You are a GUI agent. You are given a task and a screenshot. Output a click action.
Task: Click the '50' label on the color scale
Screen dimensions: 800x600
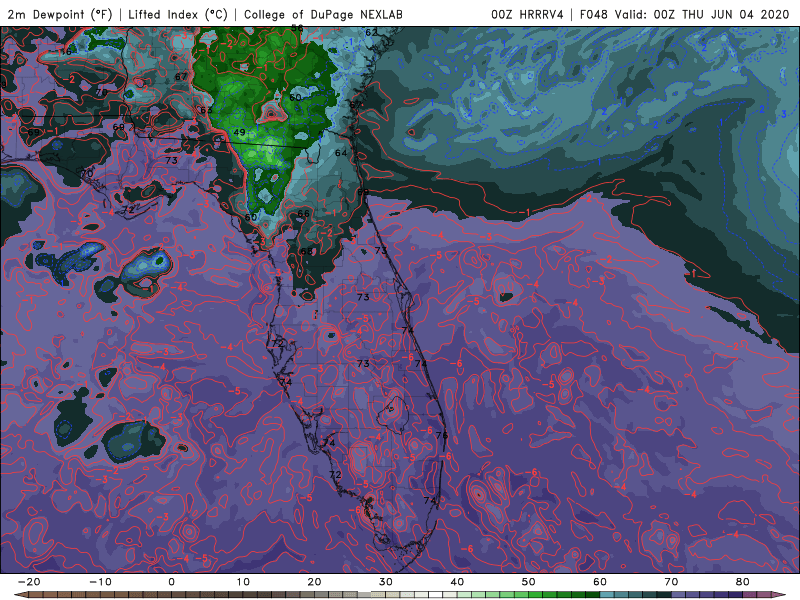(x=529, y=582)
